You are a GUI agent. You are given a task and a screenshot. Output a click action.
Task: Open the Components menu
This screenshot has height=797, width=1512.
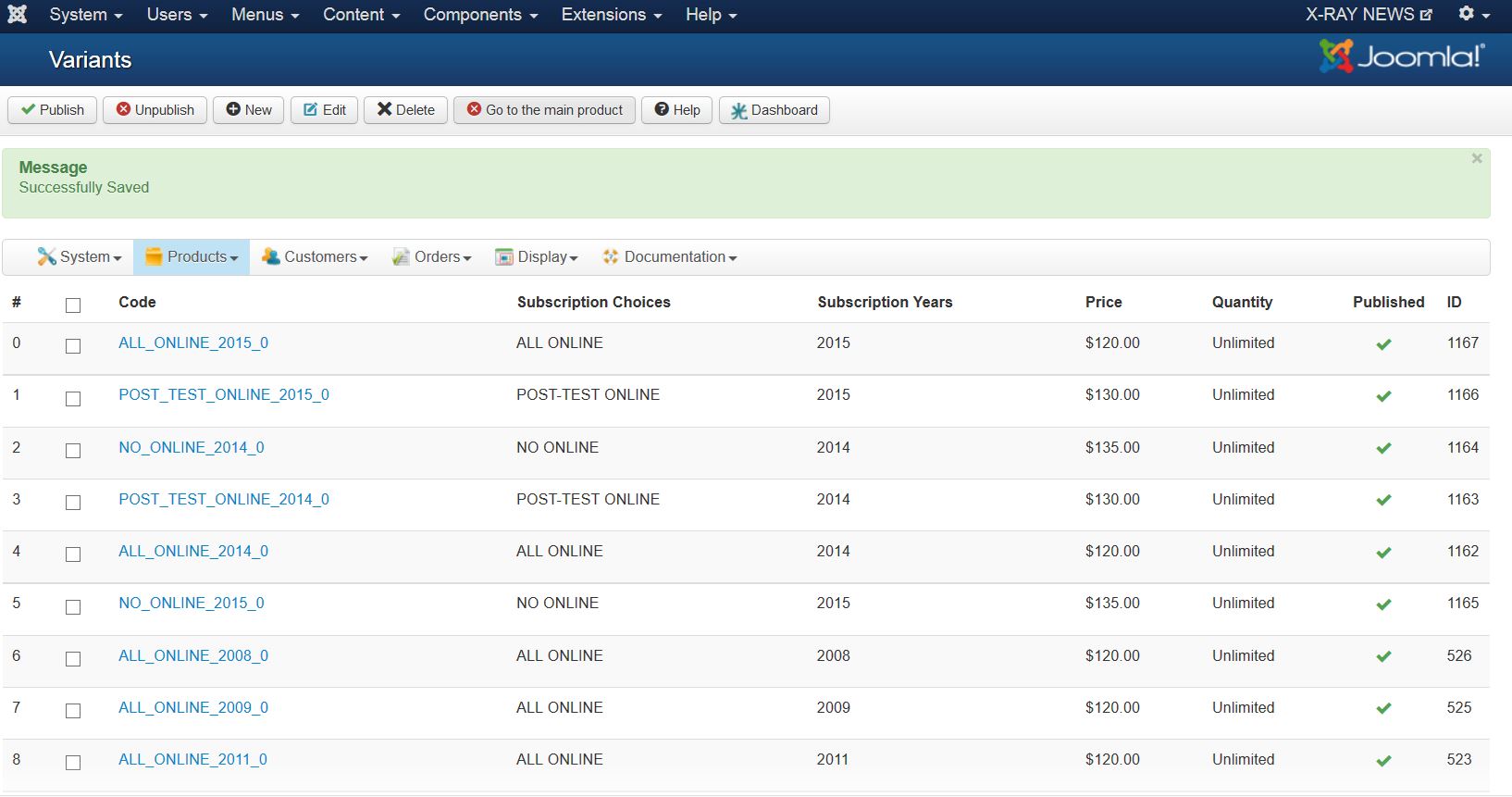click(x=481, y=15)
